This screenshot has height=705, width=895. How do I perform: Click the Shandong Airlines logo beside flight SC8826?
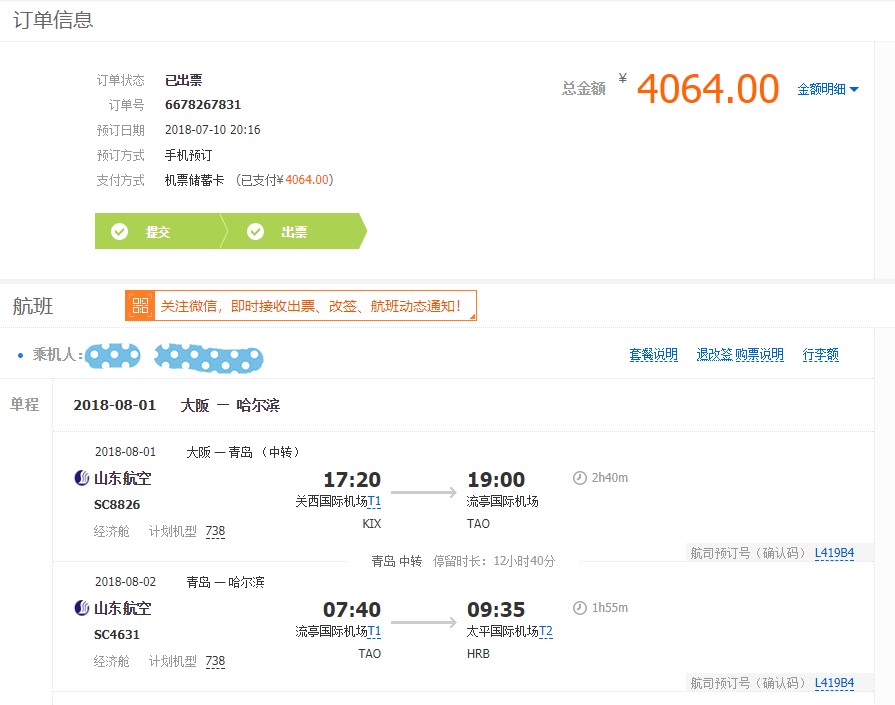[x=82, y=478]
